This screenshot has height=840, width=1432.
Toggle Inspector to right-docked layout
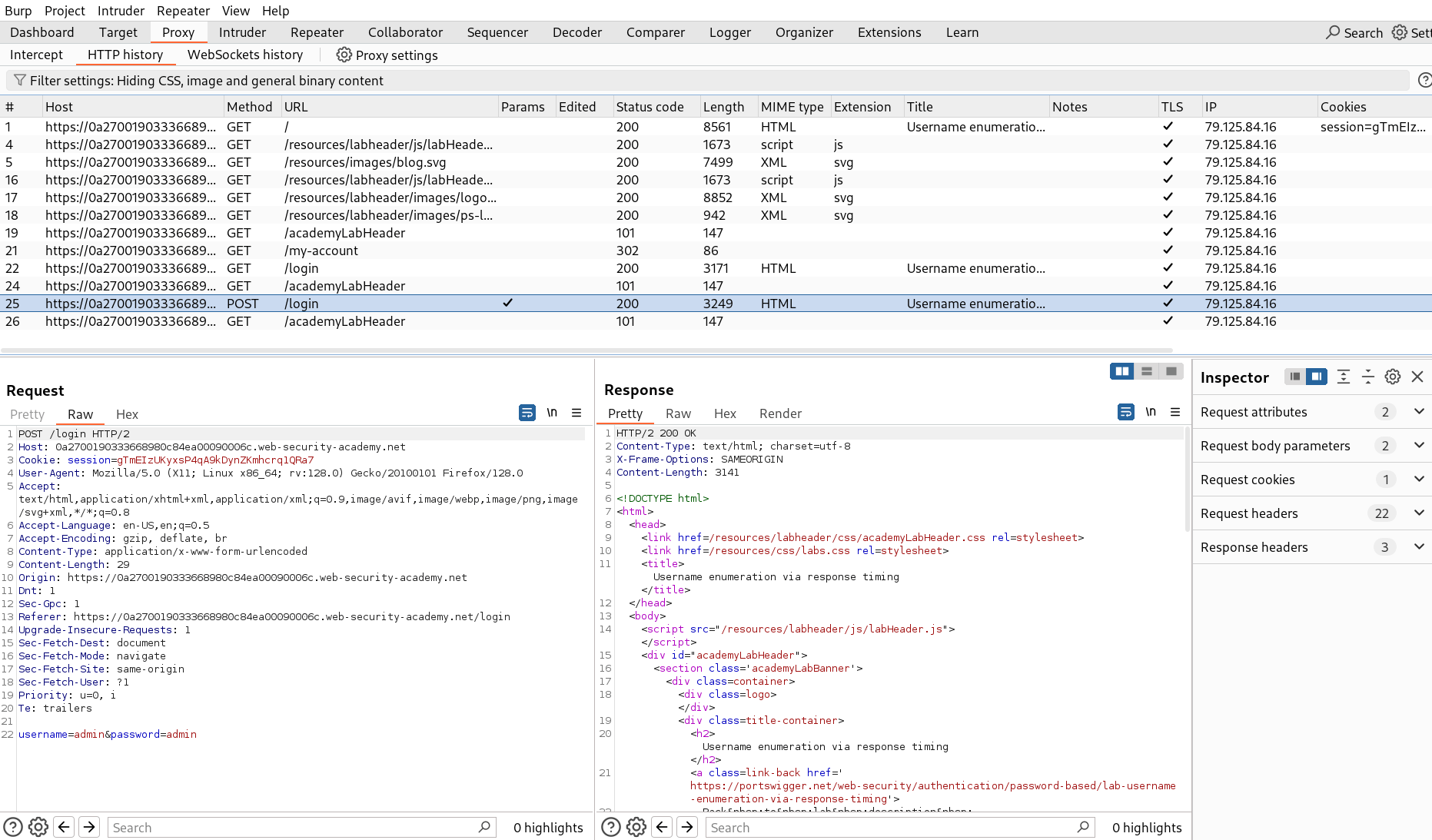pyautogui.click(x=1317, y=377)
